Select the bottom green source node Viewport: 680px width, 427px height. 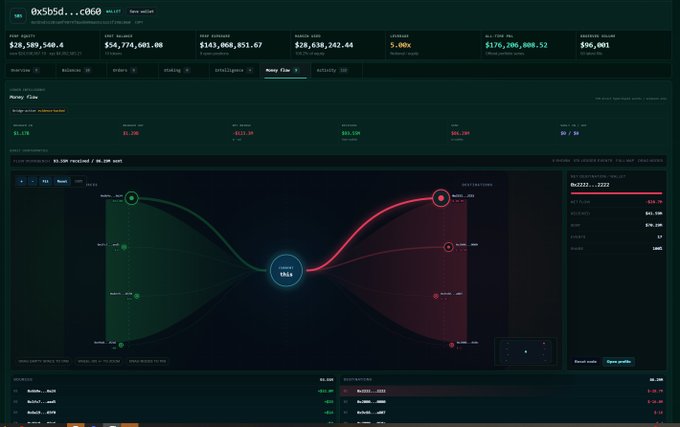pyautogui.click(x=121, y=345)
